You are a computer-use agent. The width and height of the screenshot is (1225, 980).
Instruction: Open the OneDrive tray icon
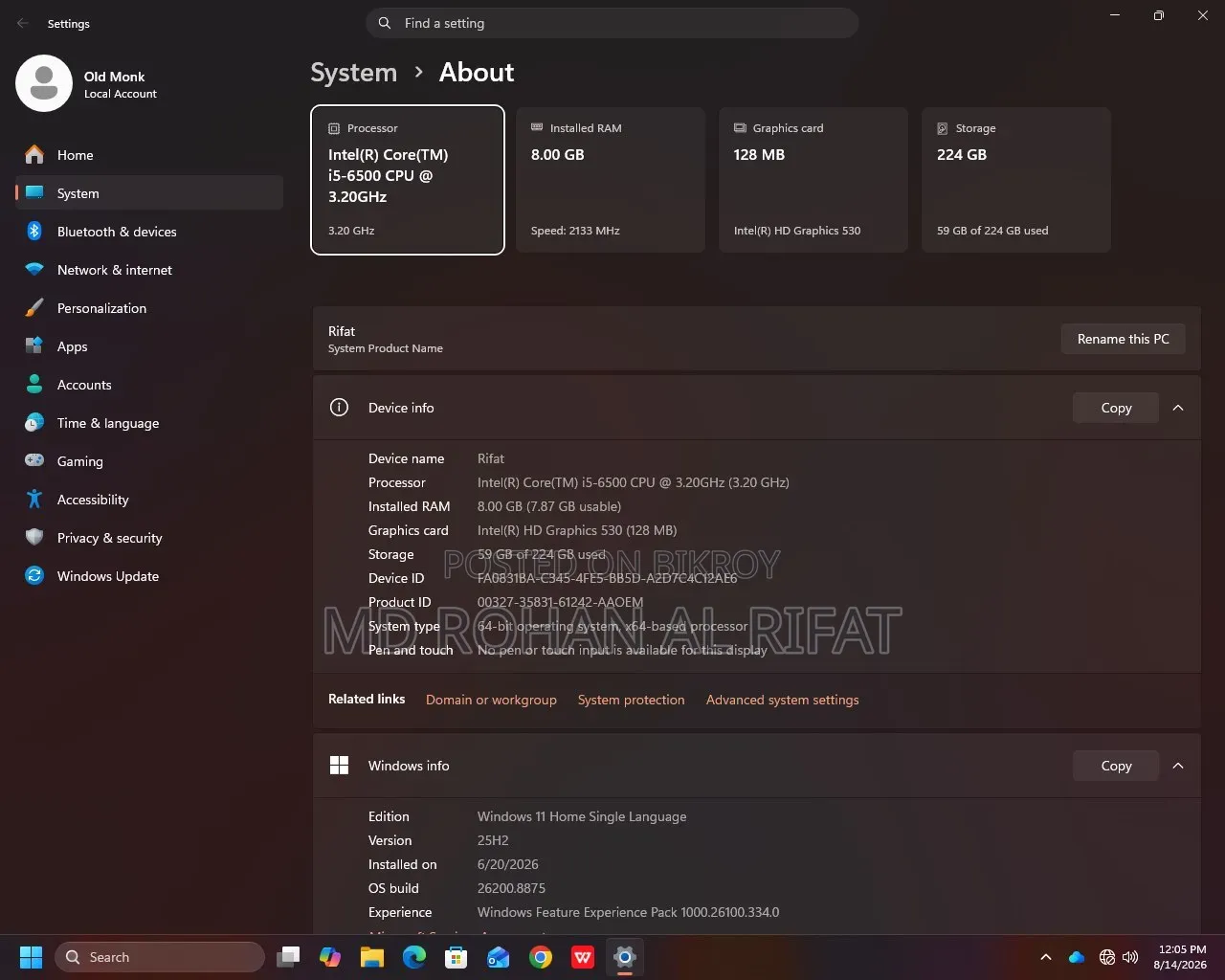click(x=1077, y=957)
